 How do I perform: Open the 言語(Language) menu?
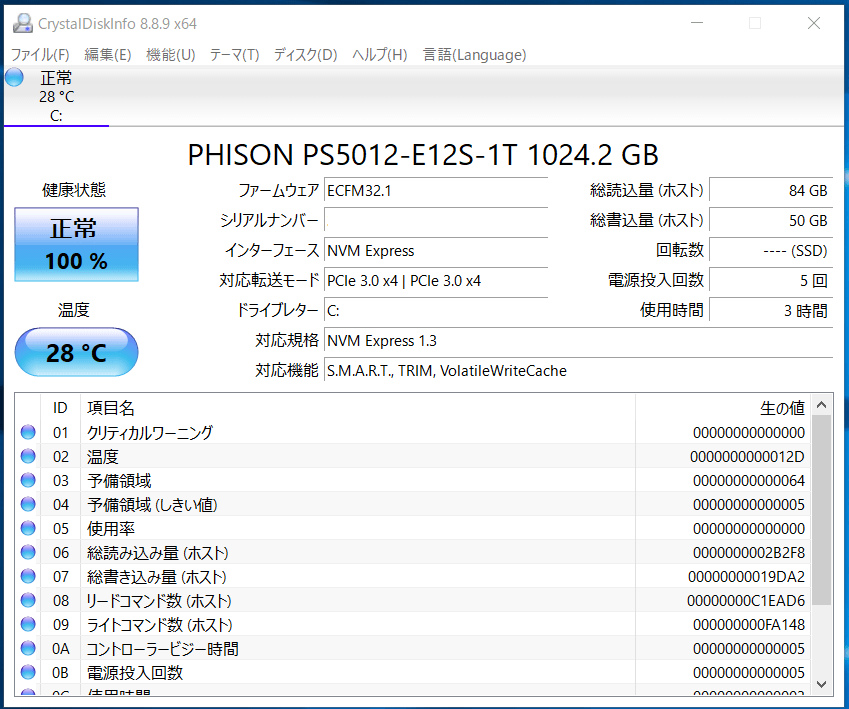point(474,55)
